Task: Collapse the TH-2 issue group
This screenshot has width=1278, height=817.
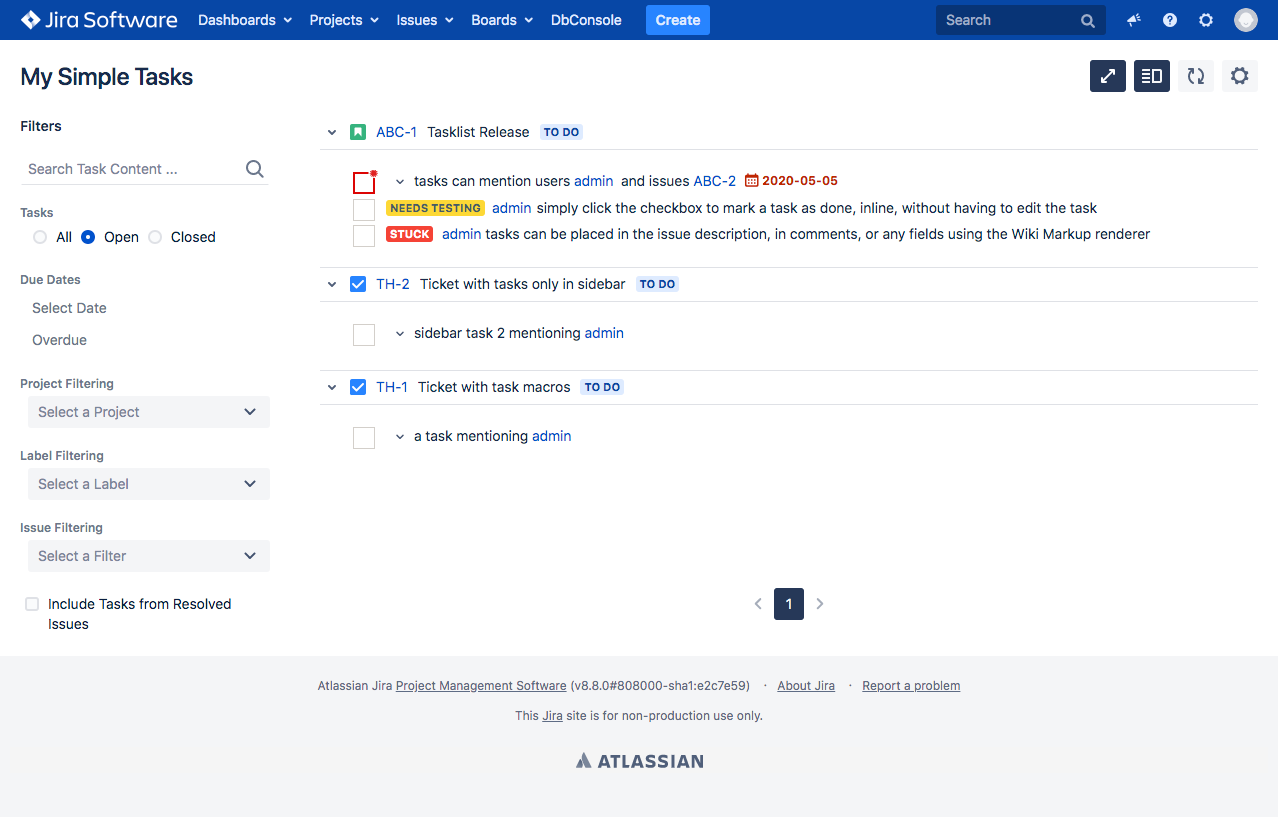Action: coord(332,284)
